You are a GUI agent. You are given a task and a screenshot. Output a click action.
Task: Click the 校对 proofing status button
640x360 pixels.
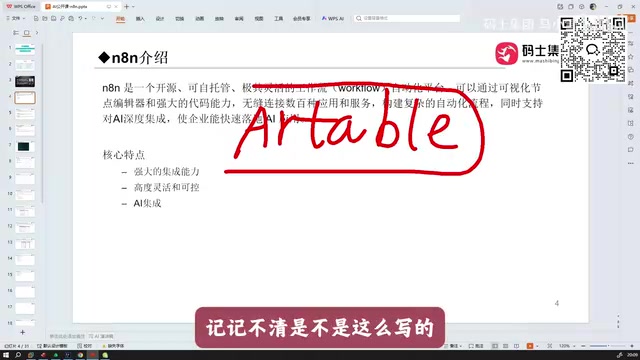[x=84, y=346]
